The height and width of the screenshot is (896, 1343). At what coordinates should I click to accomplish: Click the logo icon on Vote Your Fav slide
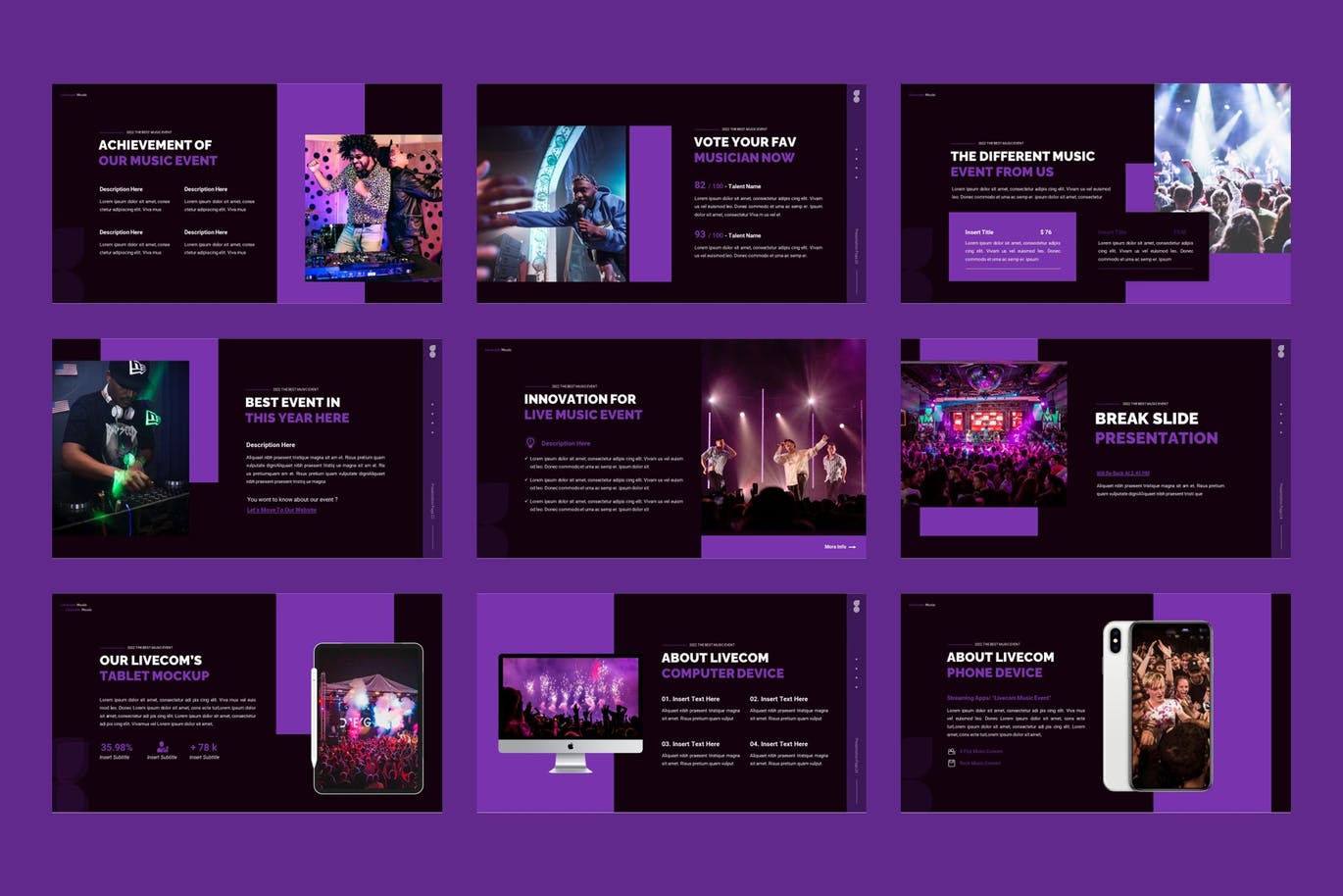(856, 96)
